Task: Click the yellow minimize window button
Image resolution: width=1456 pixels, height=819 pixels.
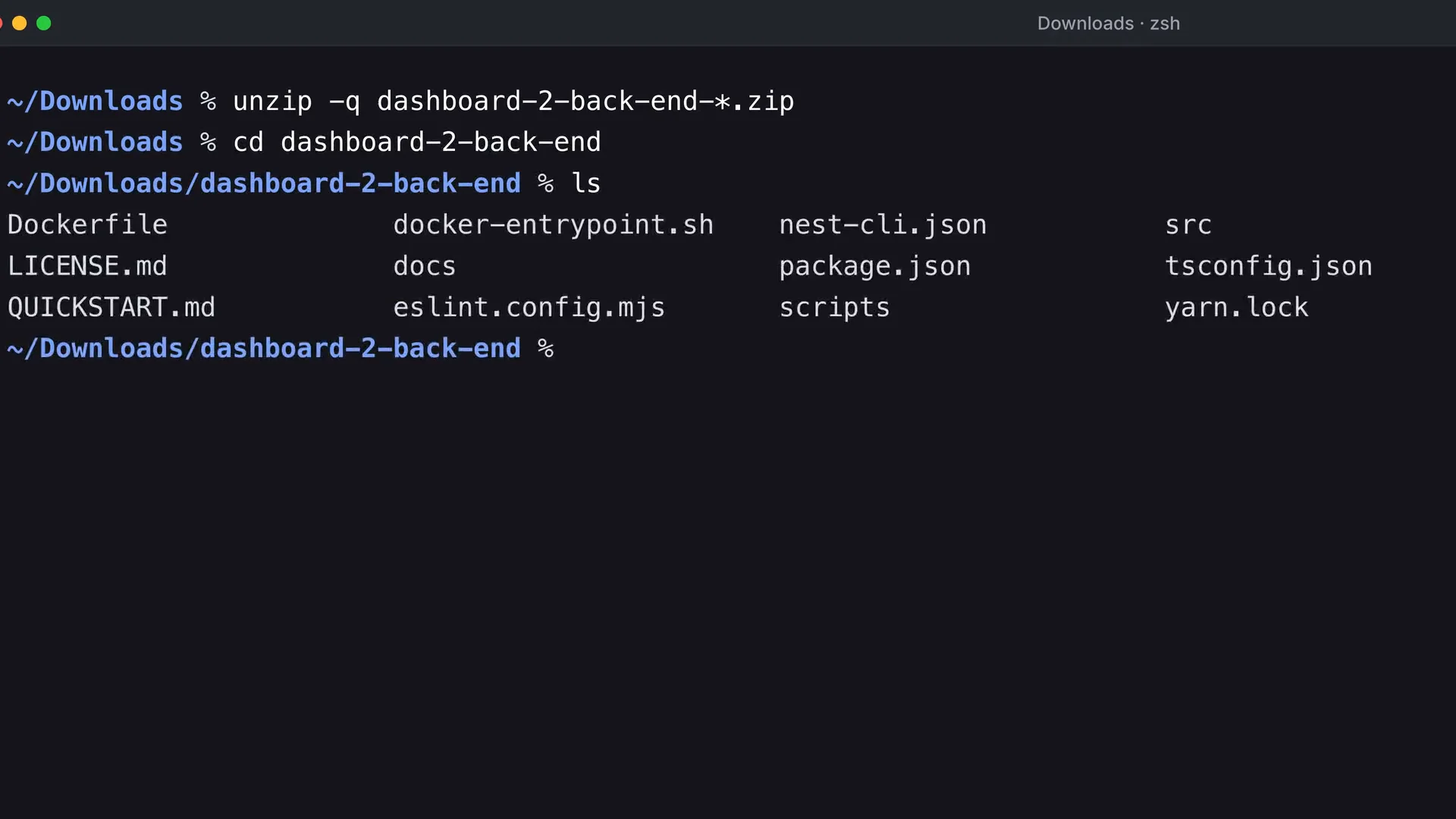Action: click(20, 24)
